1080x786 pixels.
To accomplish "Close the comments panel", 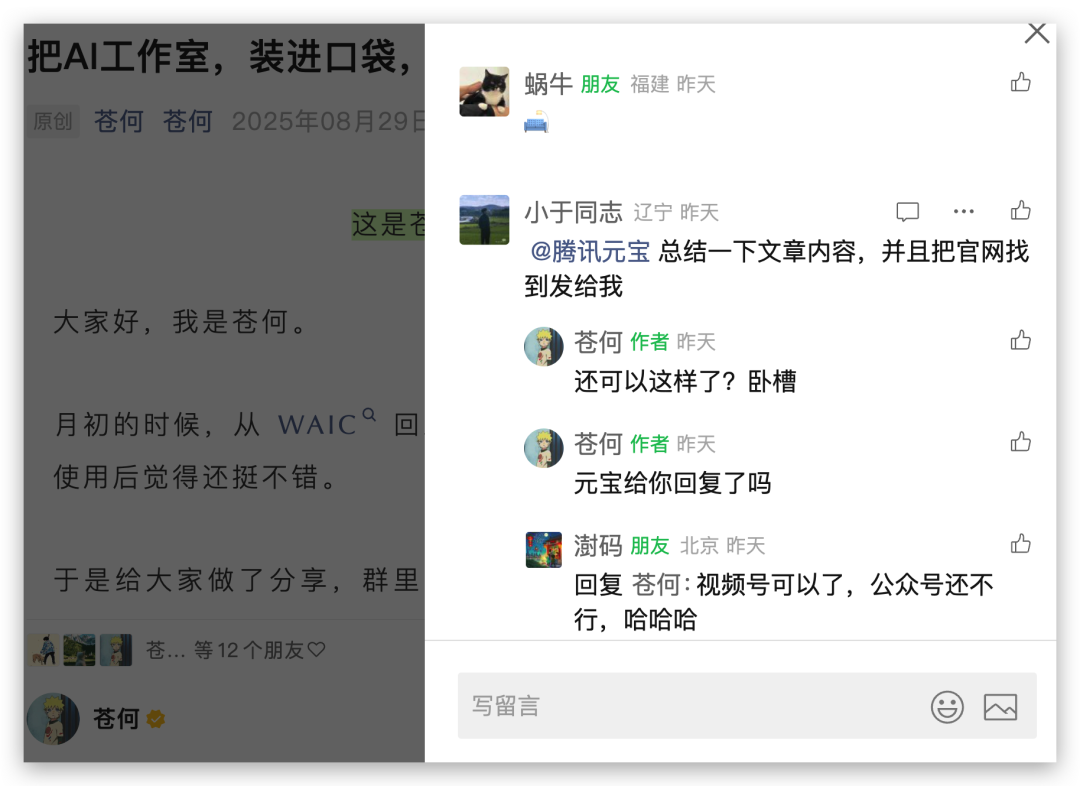I will 1036,32.
